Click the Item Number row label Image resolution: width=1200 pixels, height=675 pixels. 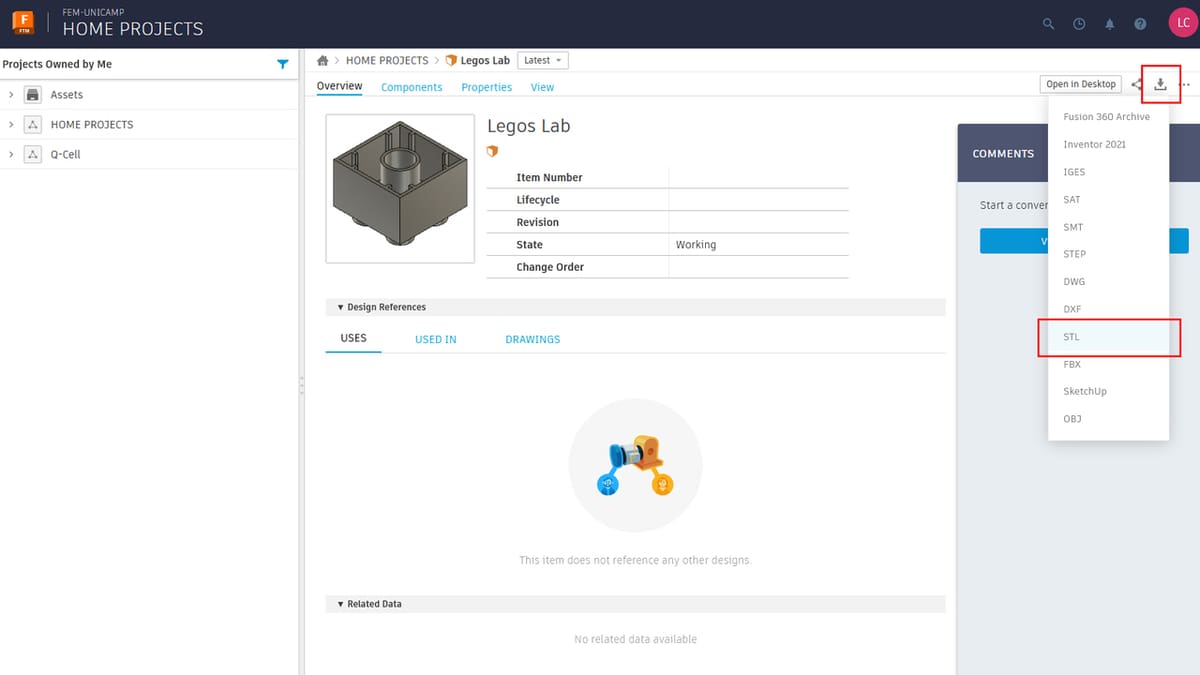(x=549, y=177)
